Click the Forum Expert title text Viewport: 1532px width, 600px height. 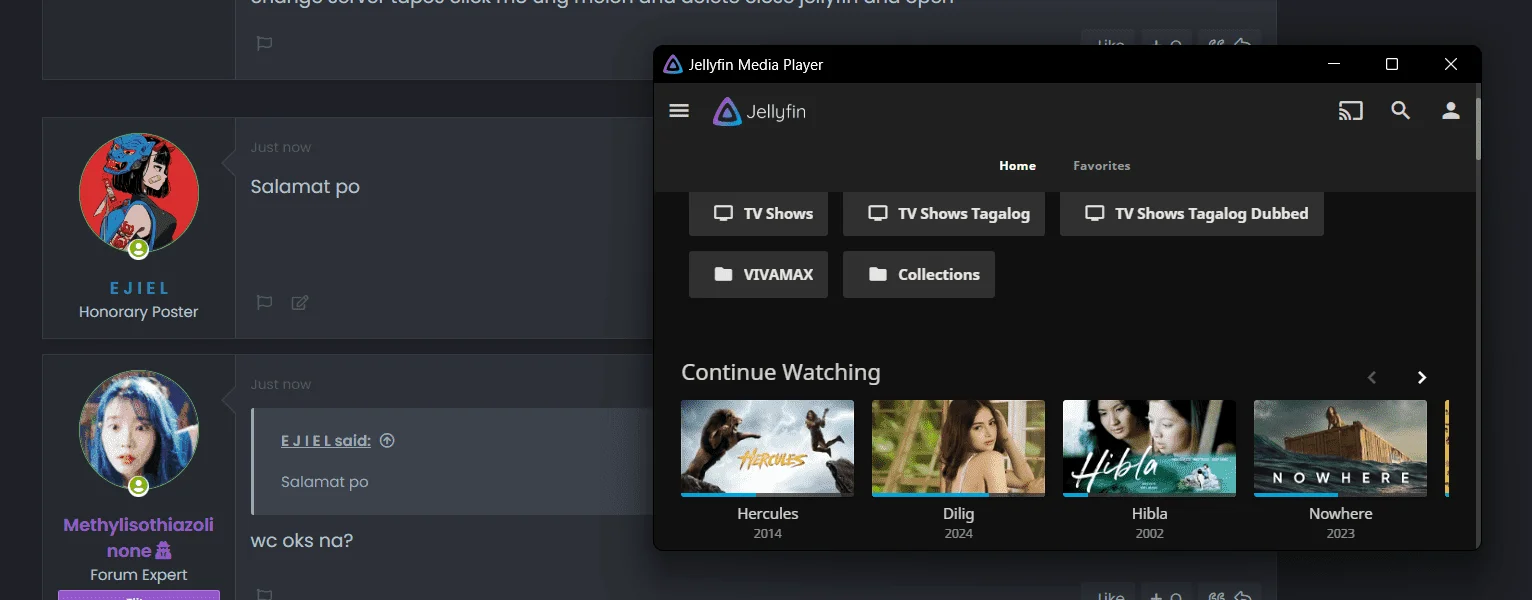coord(139,575)
